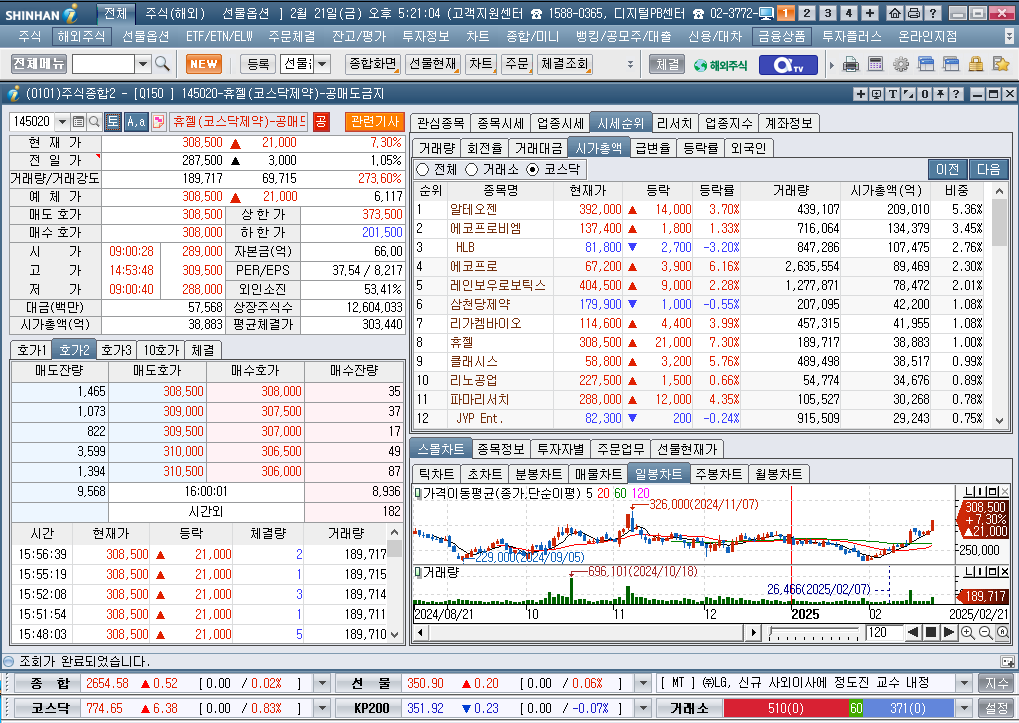
Task: Open the menu search box dropdown arrow
Action: (143, 64)
